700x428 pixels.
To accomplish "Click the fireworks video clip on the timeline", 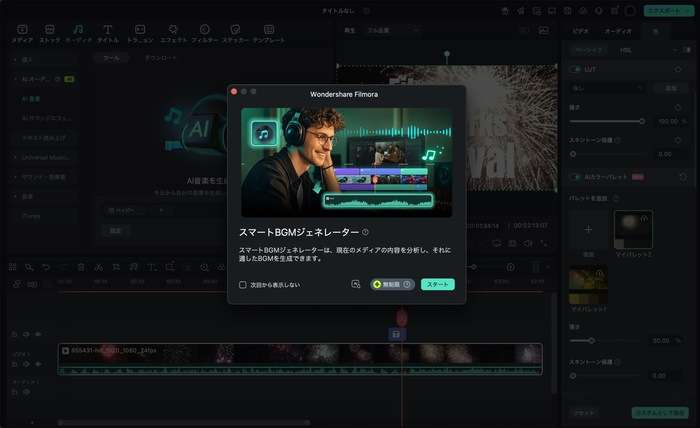I will 300,359.
